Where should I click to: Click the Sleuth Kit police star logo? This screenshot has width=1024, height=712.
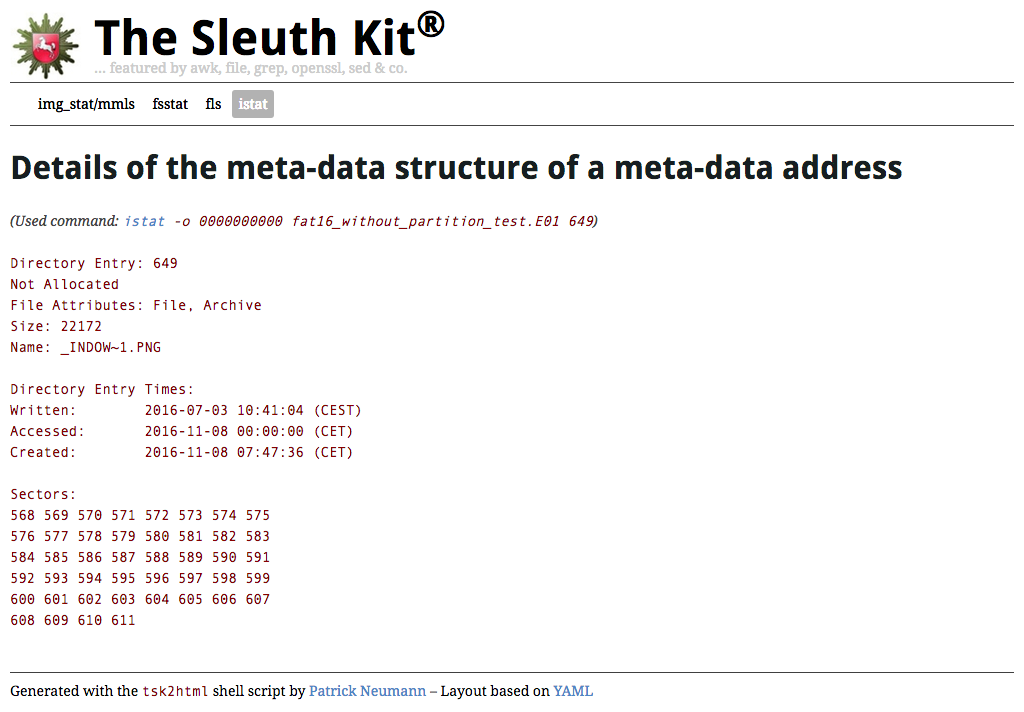tap(46, 46)
